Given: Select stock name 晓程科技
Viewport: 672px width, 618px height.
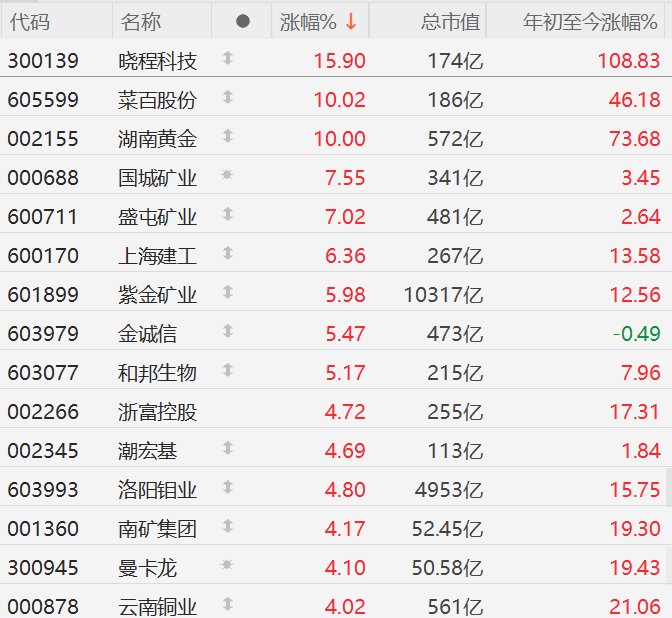Looking at the screenshot, I should tap(157, 61).
